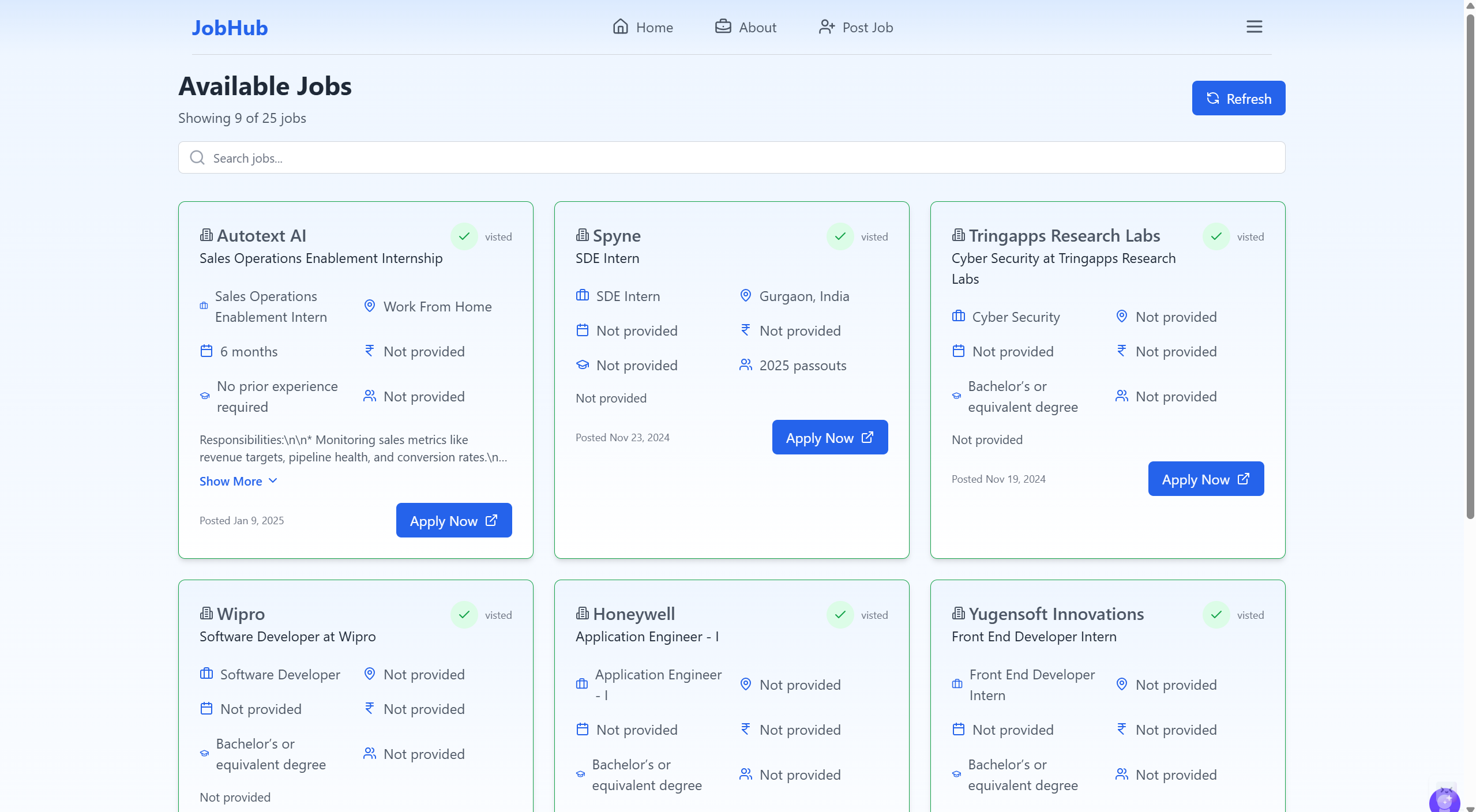Click the visited checkmark on Honeywell card
The image size is (1476, 812).
tap(840, 615)
